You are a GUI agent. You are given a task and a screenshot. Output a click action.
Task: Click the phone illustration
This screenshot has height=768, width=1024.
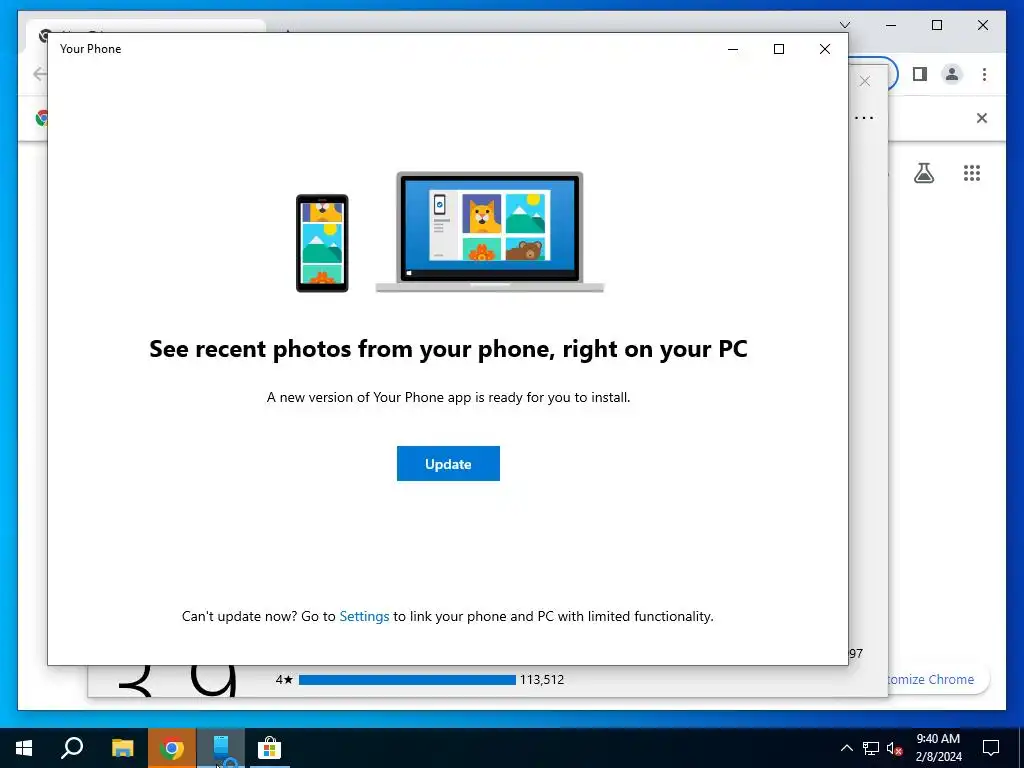click(x=322, y=243)
